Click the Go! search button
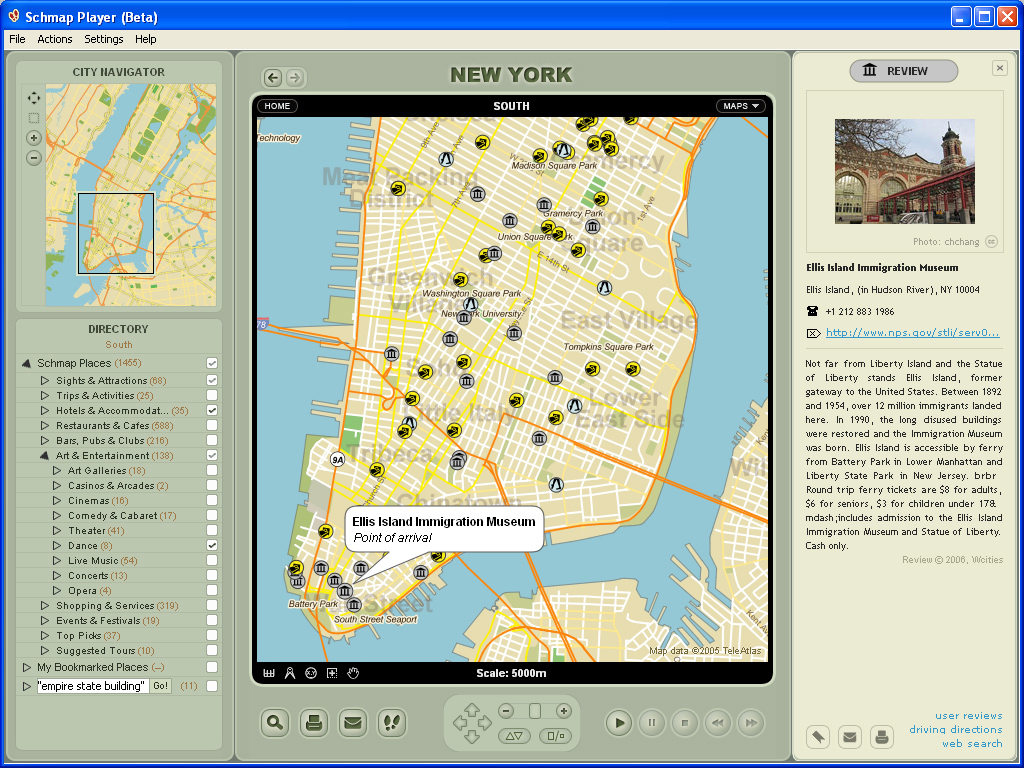Viewport: 1024px width, 768px height. click(x=161, y=686)
